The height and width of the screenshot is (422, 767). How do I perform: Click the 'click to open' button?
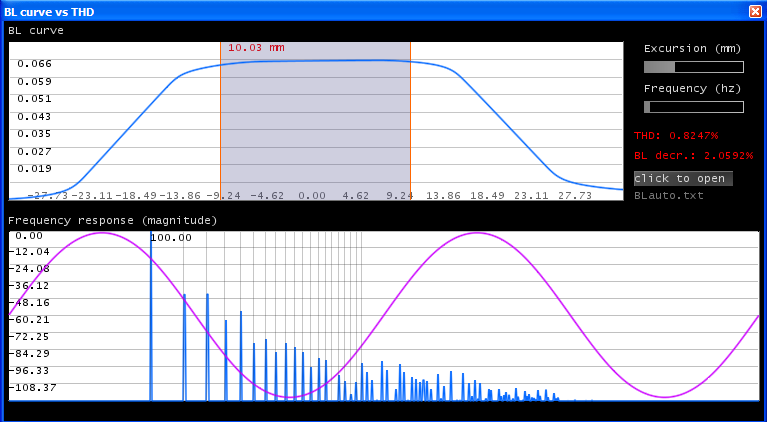(x=683, y=178)
